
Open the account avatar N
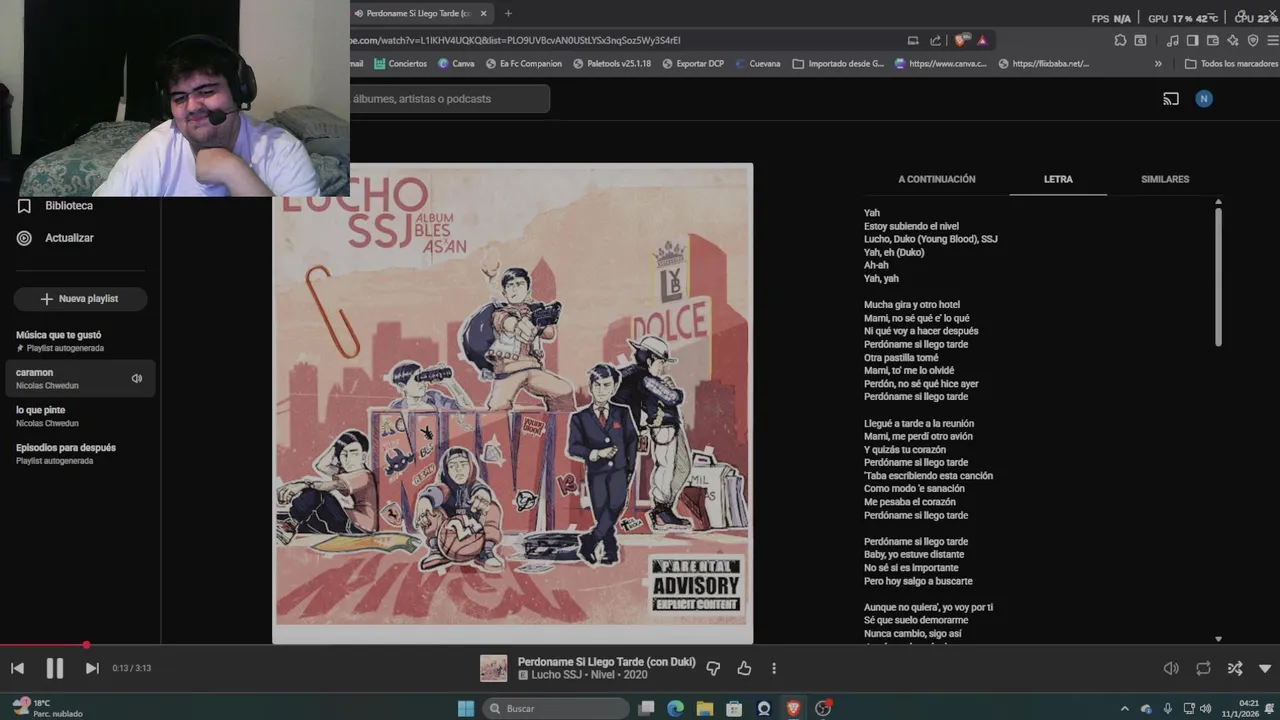click(1204, 99)
